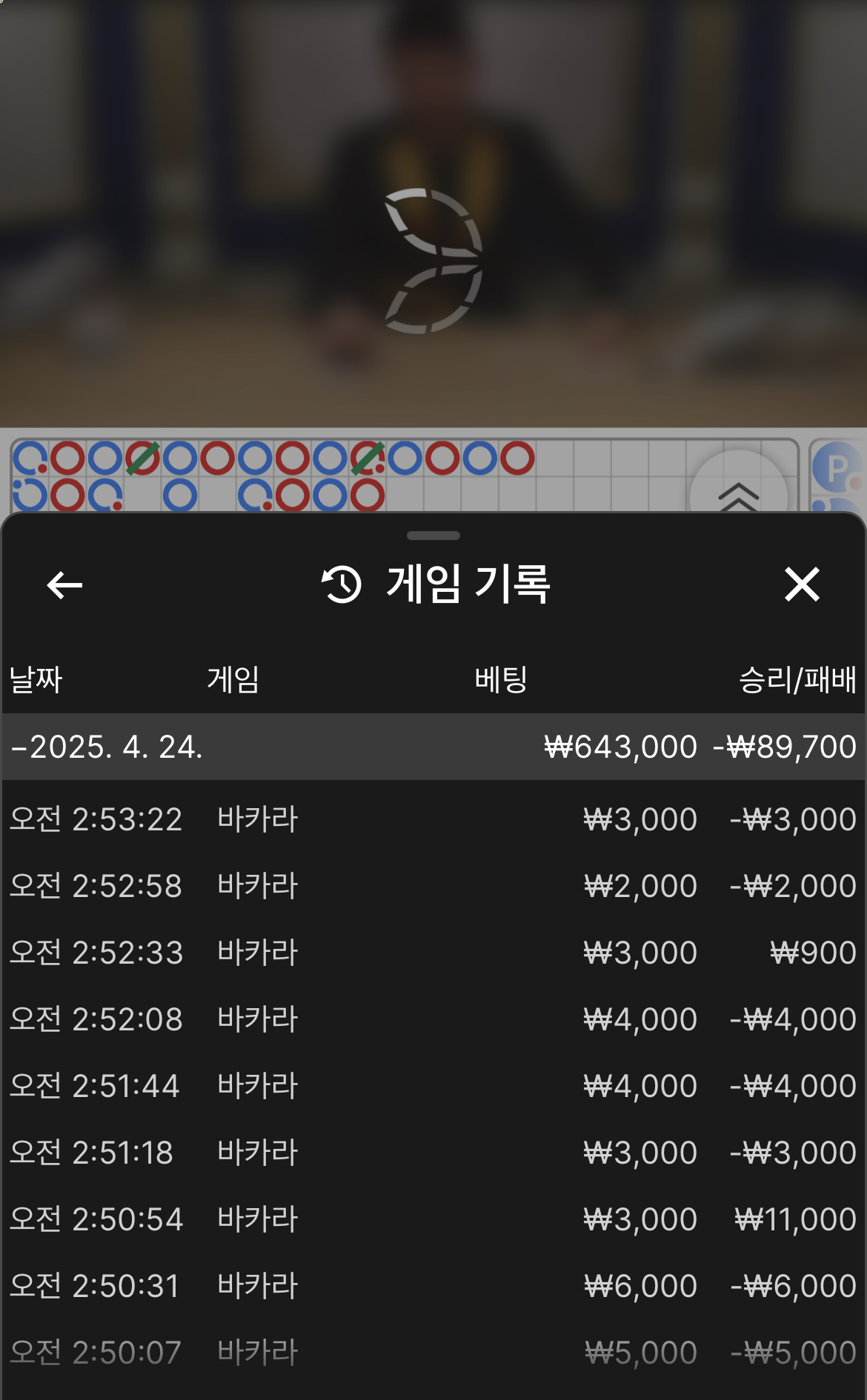
Task: Click the 승리/패배 column header
Action: pyautogui.click(x=797, y=679)
